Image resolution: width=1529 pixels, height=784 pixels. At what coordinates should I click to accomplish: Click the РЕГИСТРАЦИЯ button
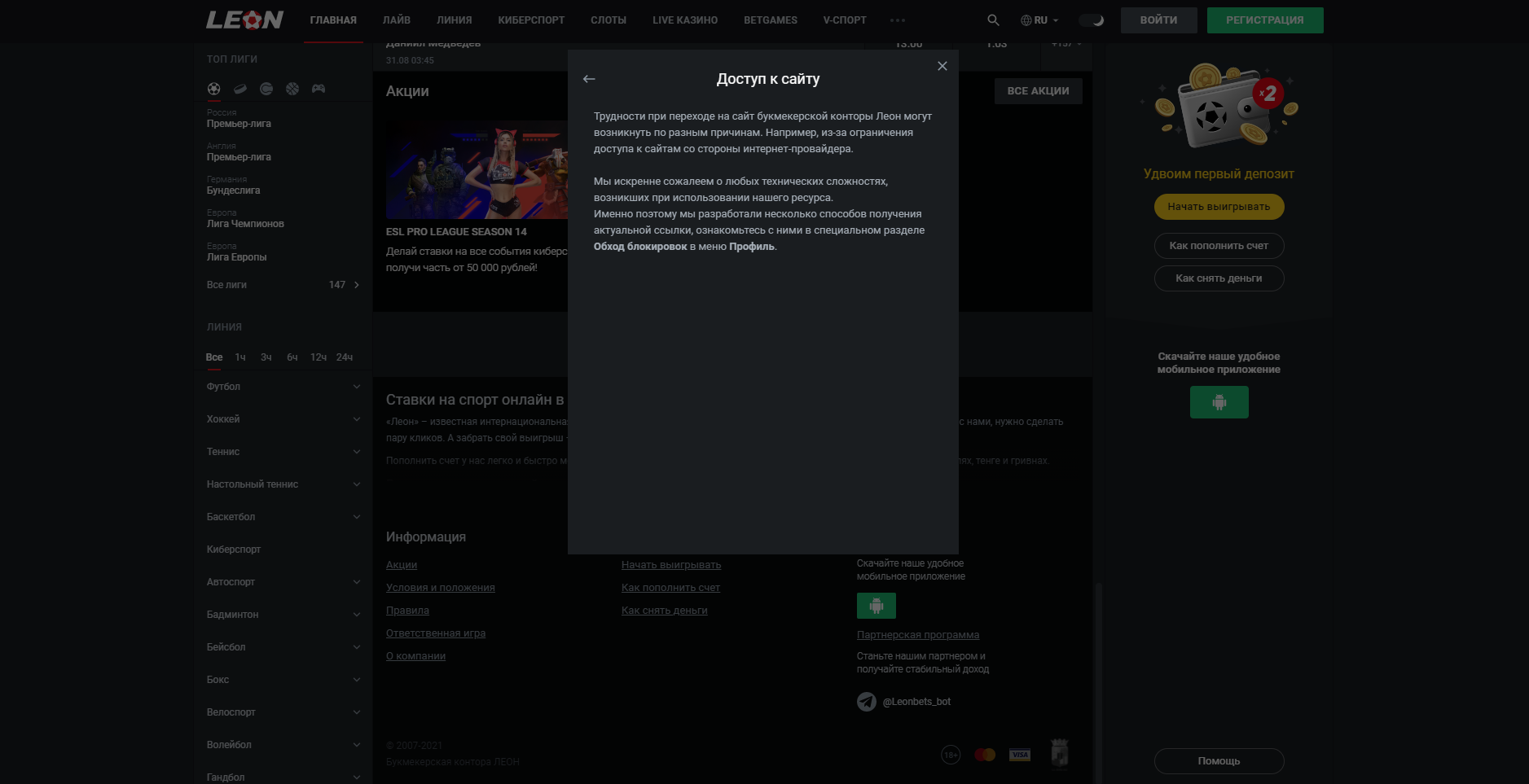point(1264,20)
